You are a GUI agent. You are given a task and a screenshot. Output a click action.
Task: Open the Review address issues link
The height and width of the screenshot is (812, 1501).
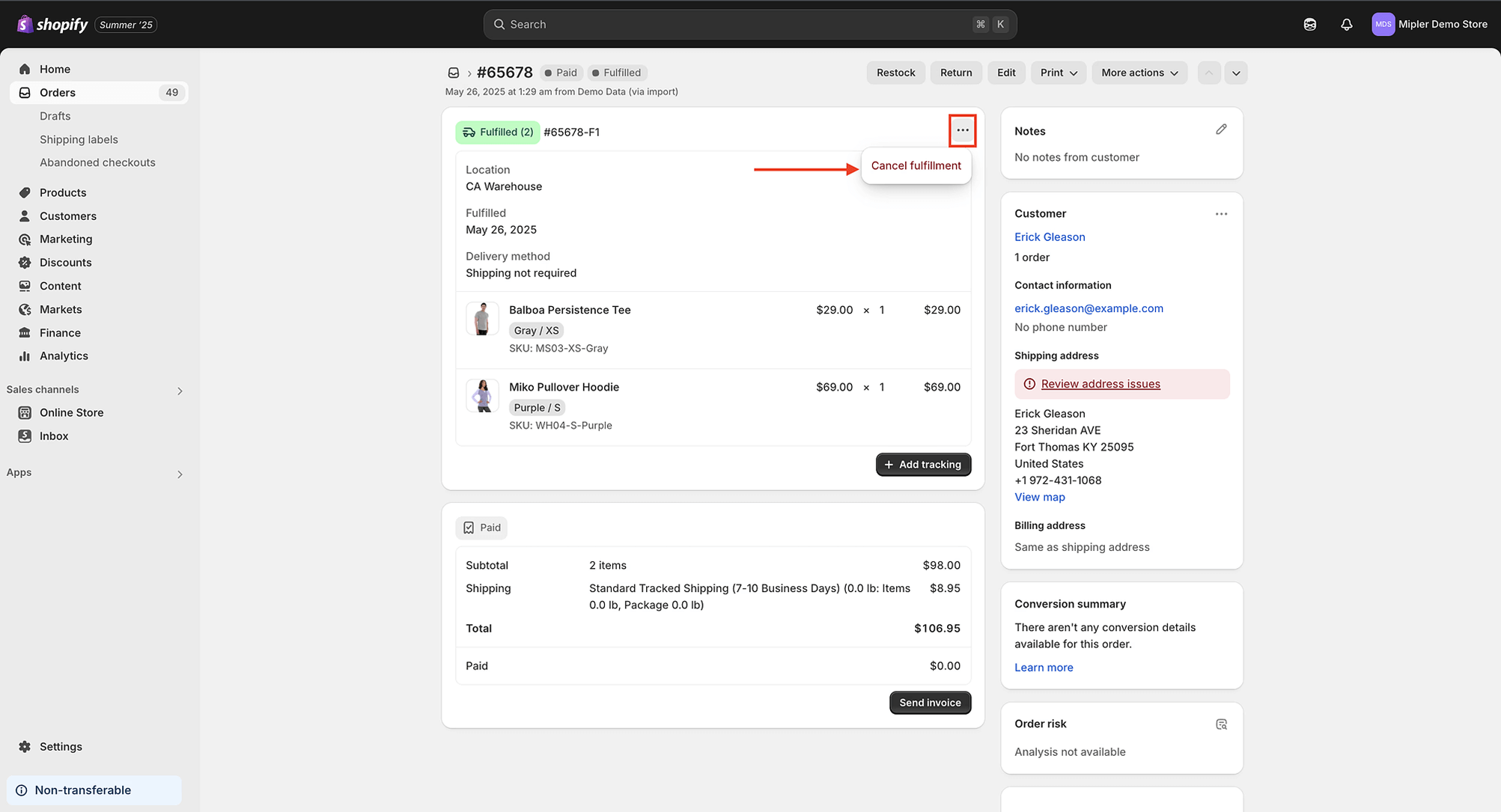(x=1100, y=384)
